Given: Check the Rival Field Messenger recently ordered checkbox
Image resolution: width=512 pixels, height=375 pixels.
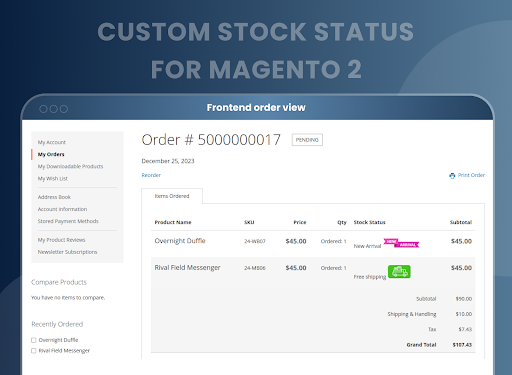Looking at the screenshot, I should 33,351.
